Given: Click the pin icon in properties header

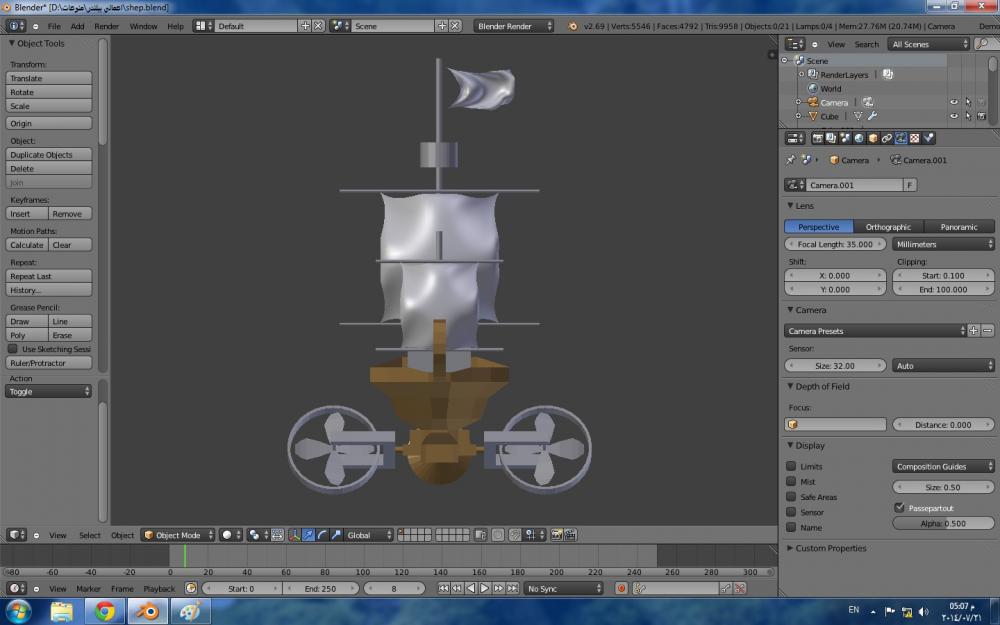Looking at the screenshot, I should (x=790, y=160).
